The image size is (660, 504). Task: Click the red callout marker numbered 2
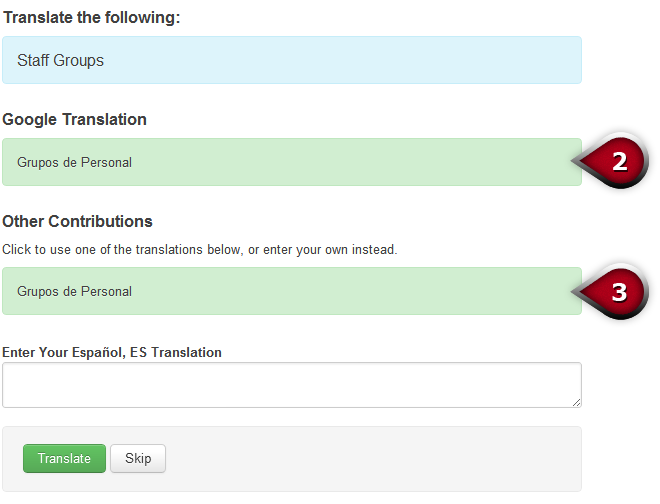(617, 162)
